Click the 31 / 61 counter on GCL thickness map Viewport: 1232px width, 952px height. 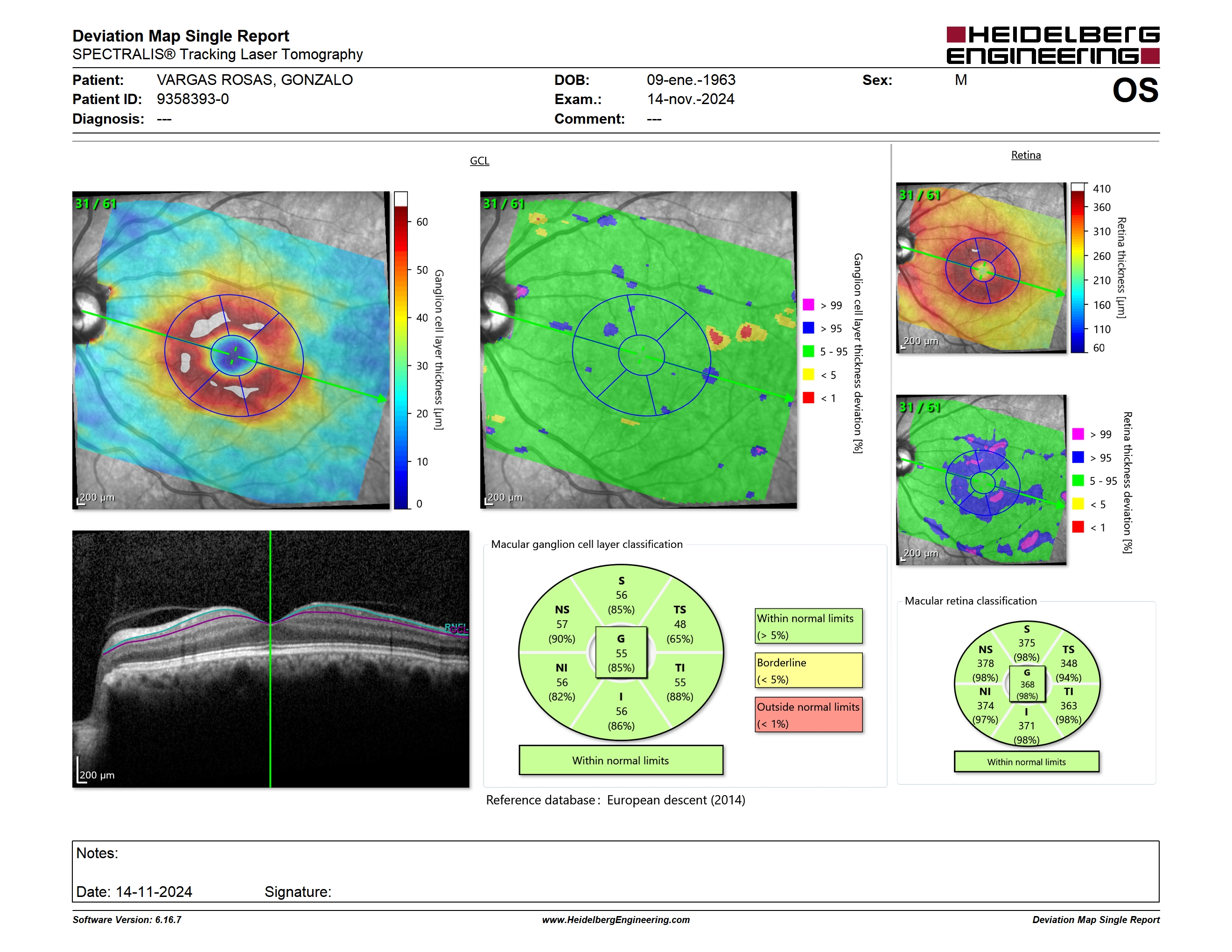(96, 203)
